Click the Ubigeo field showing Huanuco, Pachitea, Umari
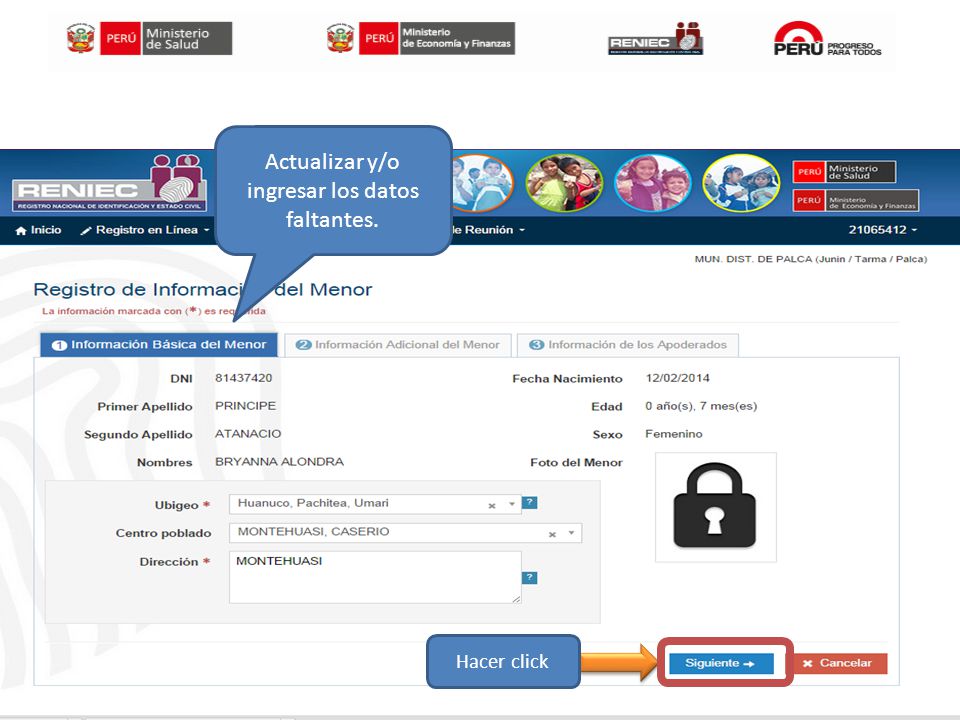 click(x=375, y=504)
